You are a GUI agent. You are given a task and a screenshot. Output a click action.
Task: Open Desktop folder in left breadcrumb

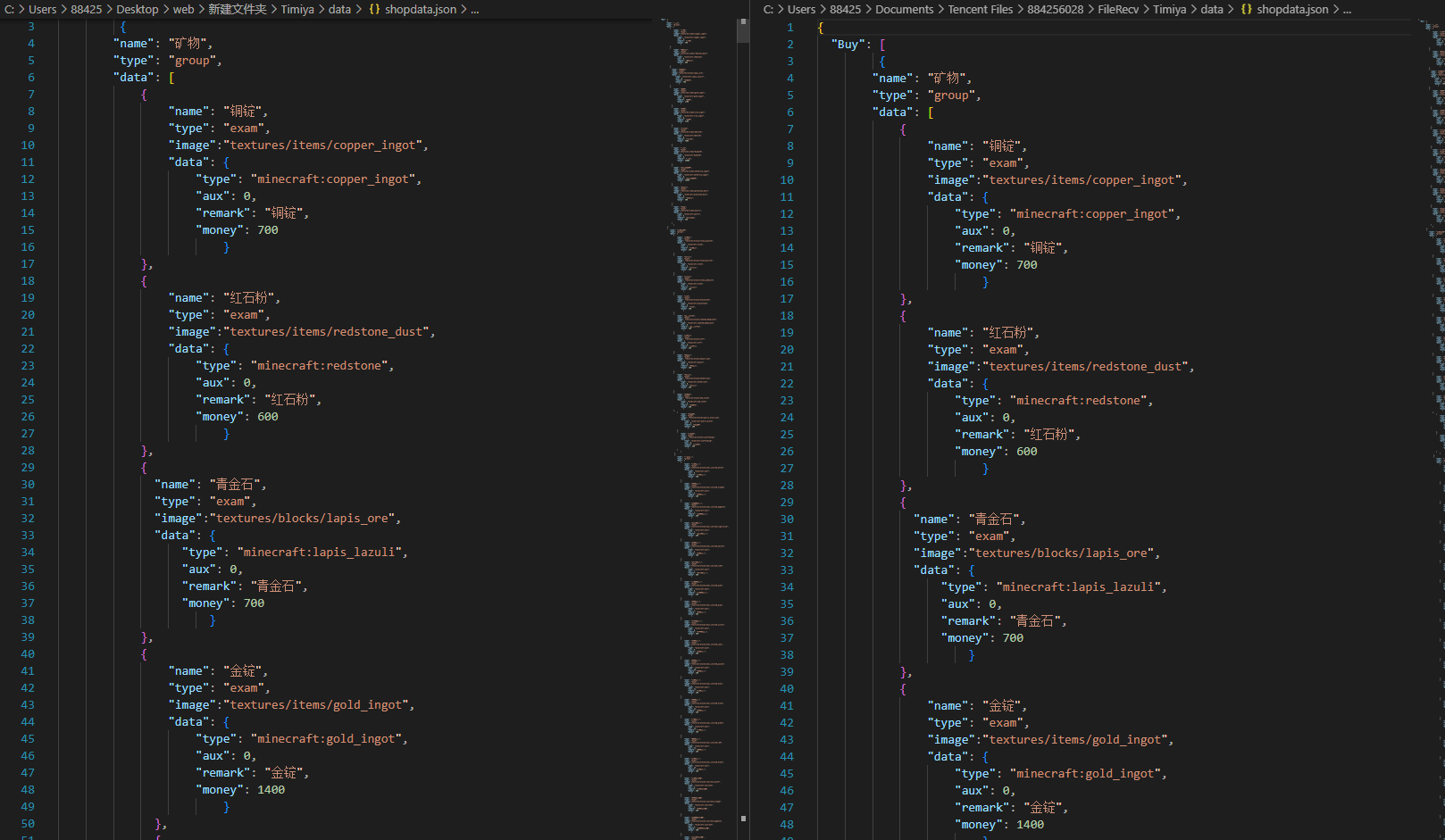coord(138,9)
